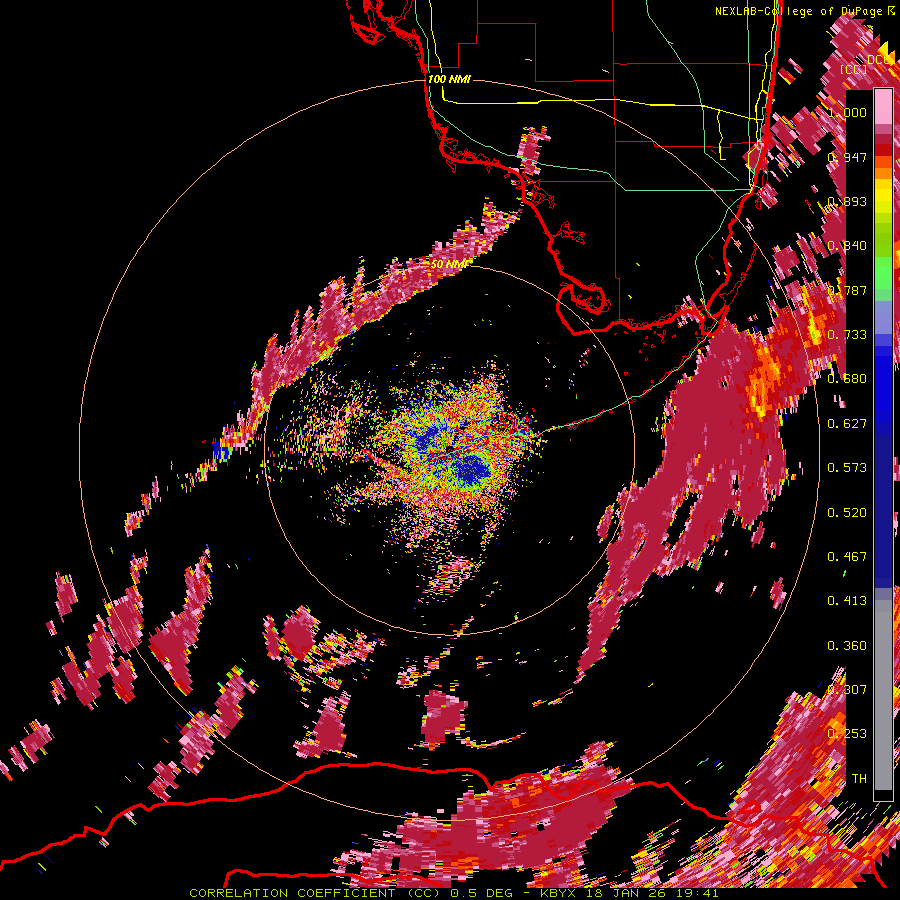Click the 0.627 scale value

pos(847,424)
